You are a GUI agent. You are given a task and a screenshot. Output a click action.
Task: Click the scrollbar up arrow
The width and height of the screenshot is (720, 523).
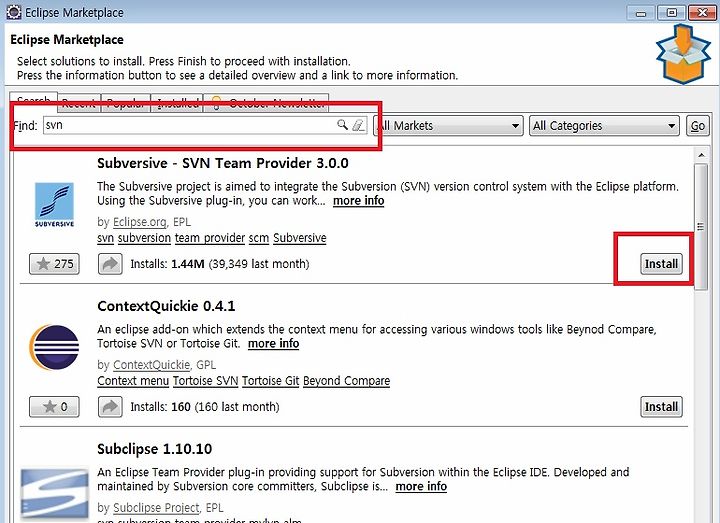pos(701,156)
